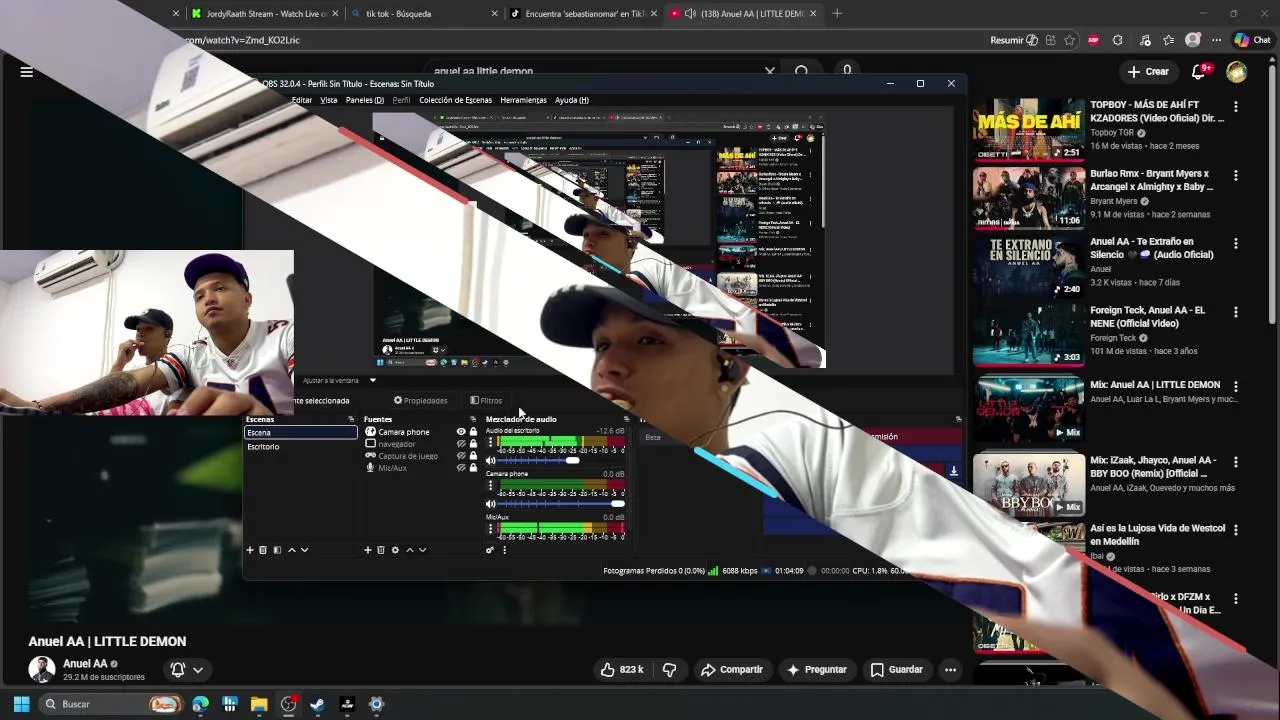The image size is (1280, 720).
Task: Open the Audio del escritorio options dots
Action: tap(490, 443)
